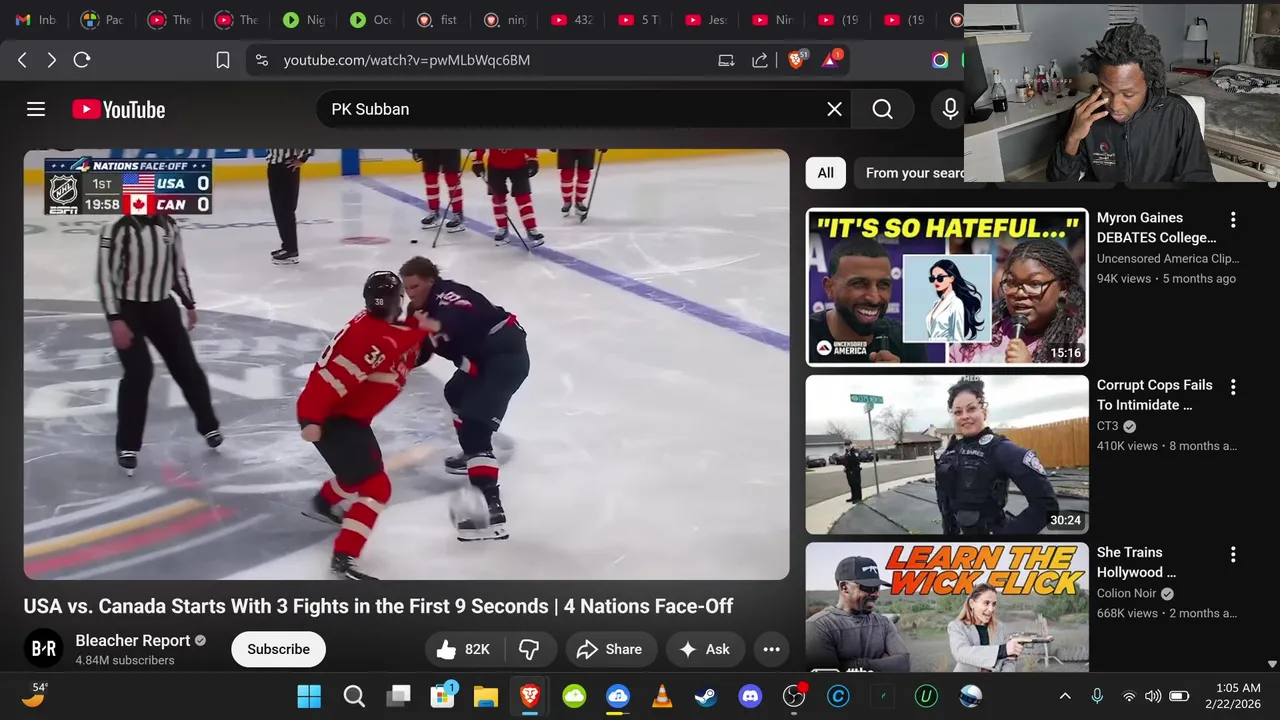Screen dimensions: 1280x720
Task: Switch to the Gmail Inbox tab
Action: [x=35, y=20]
